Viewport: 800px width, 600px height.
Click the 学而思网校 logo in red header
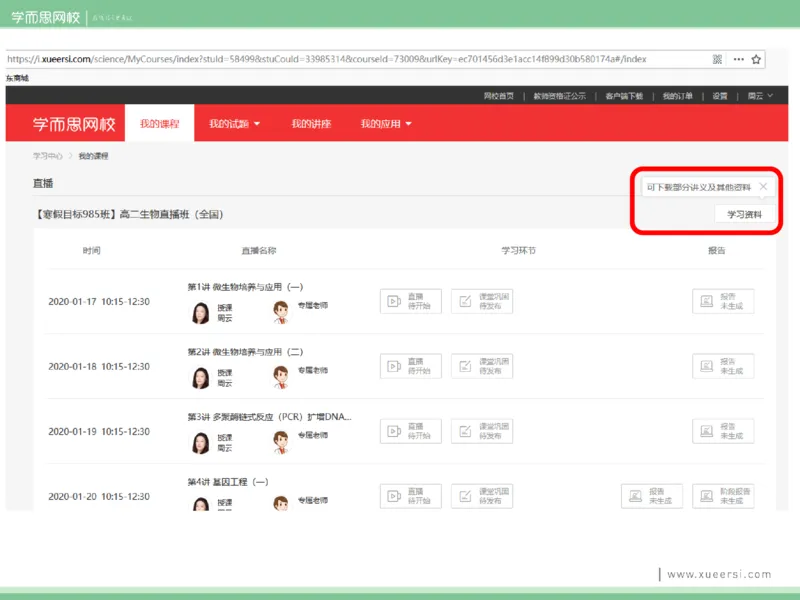pos(74,124)
